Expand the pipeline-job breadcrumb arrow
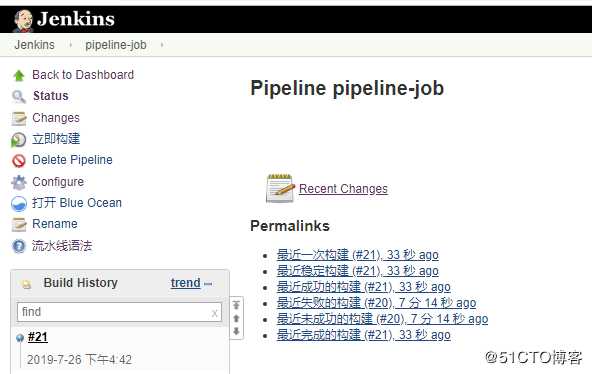The image size is (592, 374). coord(162,45)
